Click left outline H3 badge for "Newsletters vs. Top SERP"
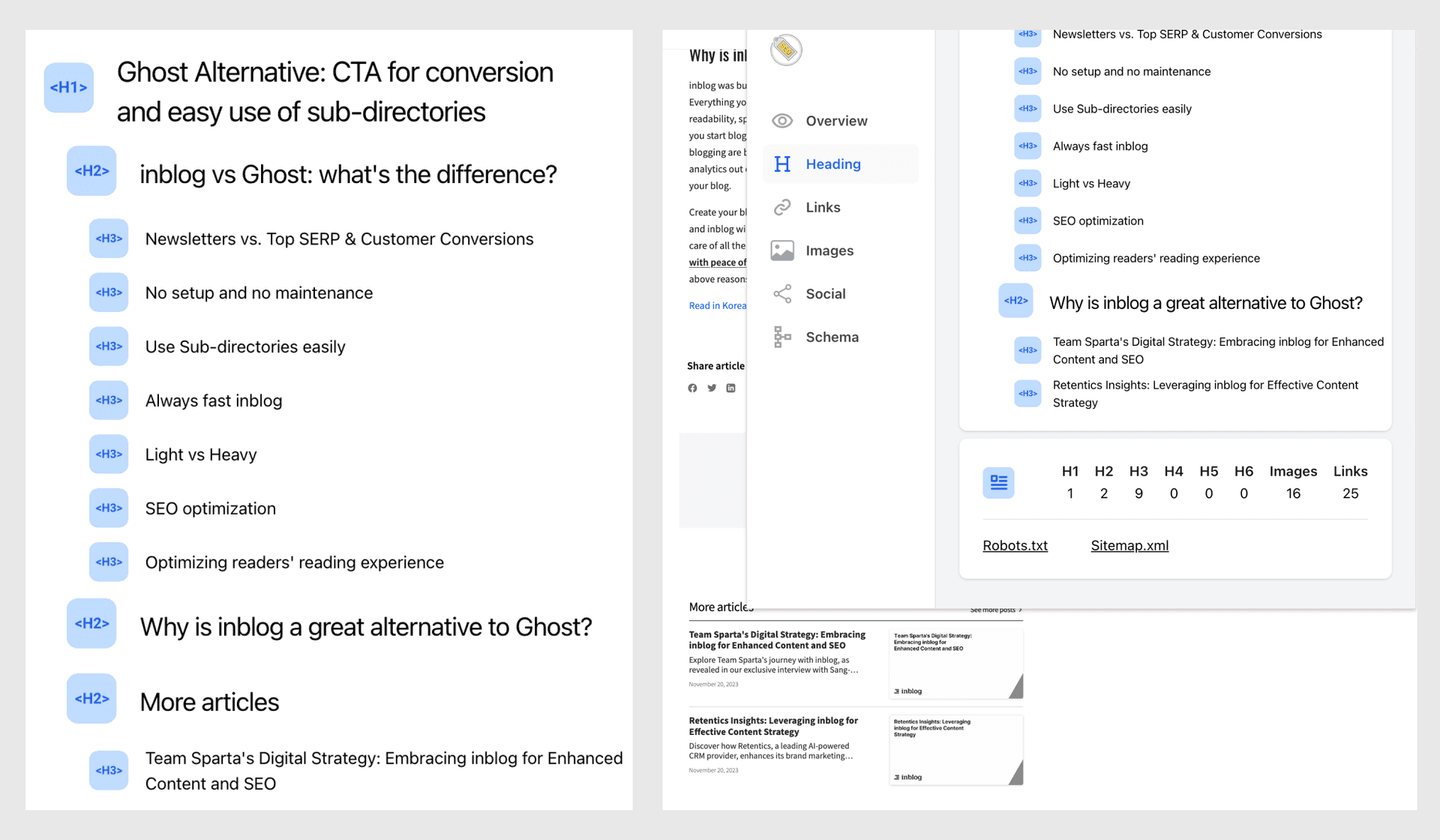The image size is (1440, 840). click(x=109, y=238)
